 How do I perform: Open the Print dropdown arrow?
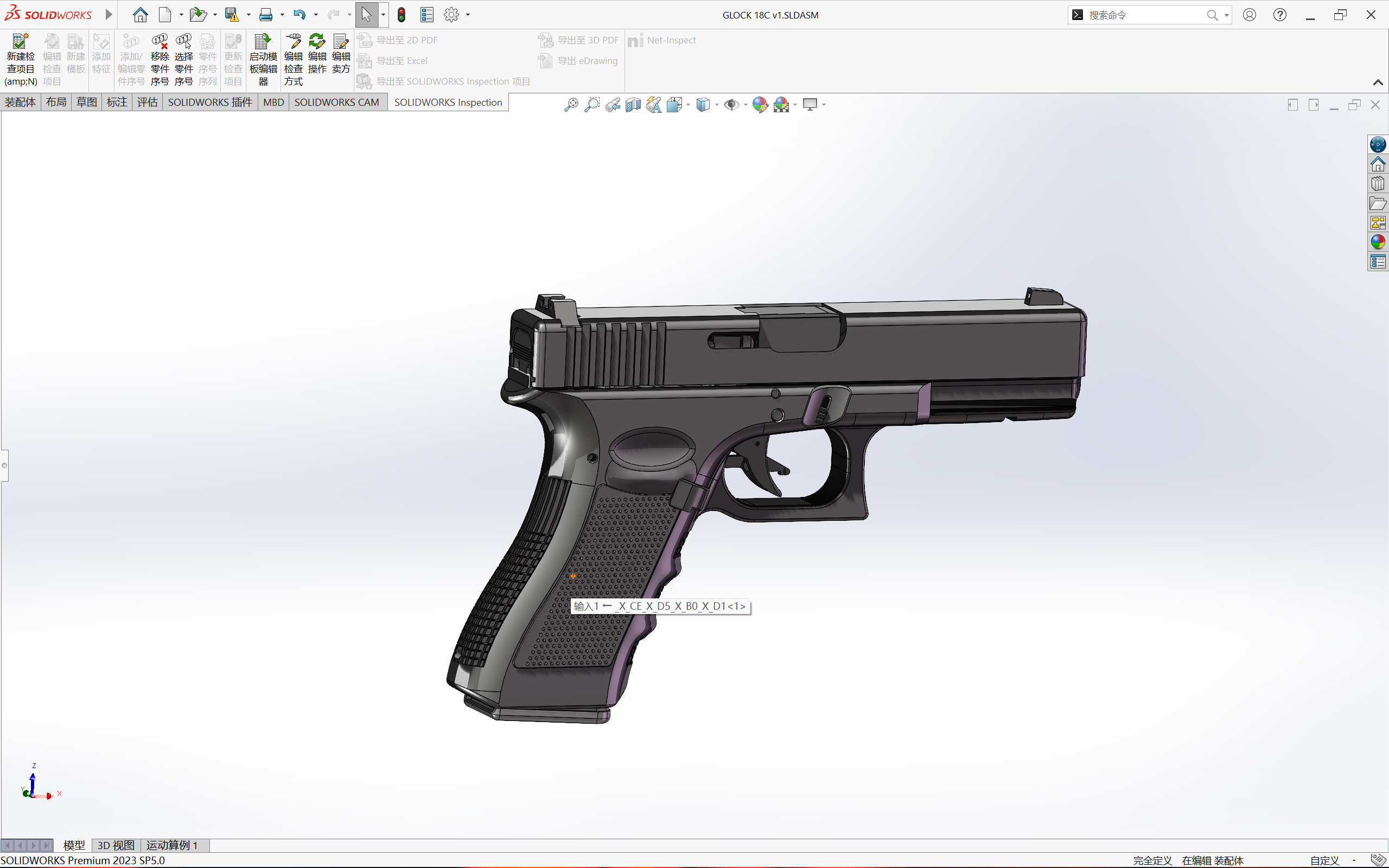(x=282, y=15)
